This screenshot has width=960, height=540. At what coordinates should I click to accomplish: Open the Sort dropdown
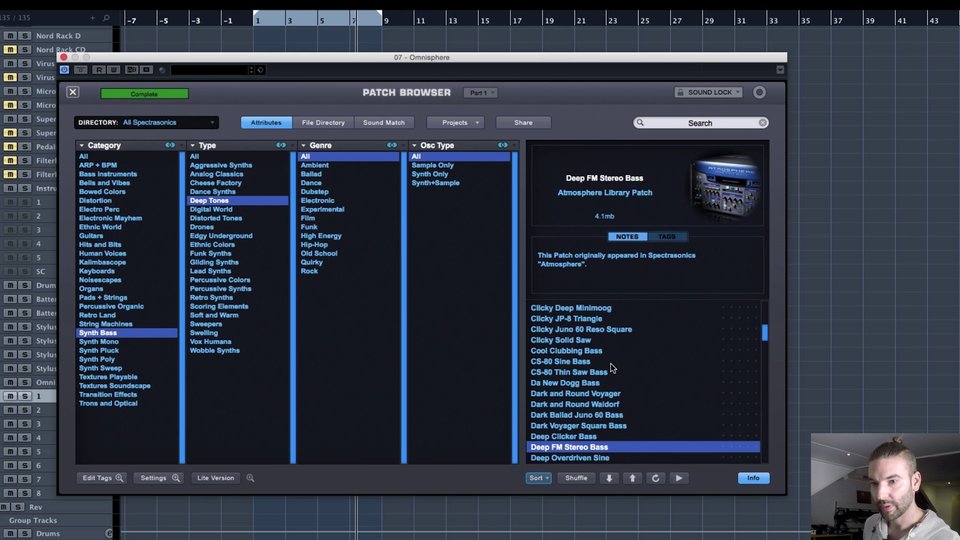pos(539,478)
